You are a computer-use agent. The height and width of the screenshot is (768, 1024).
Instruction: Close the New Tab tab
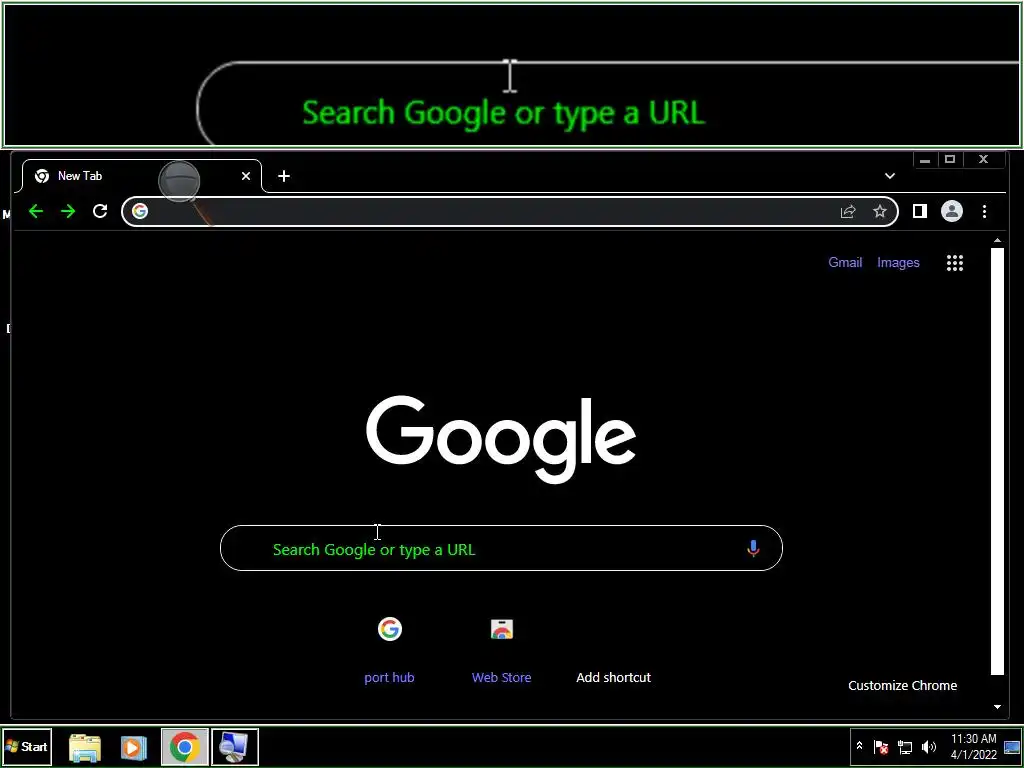246,176
